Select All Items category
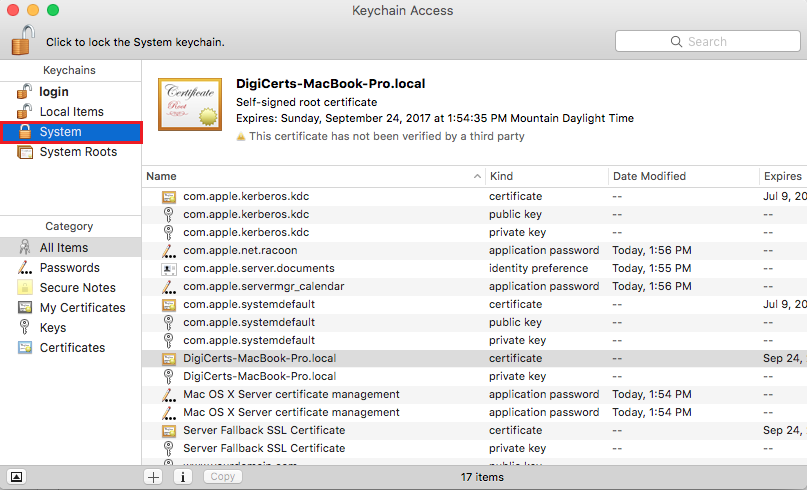 click(x=64, y=248)
